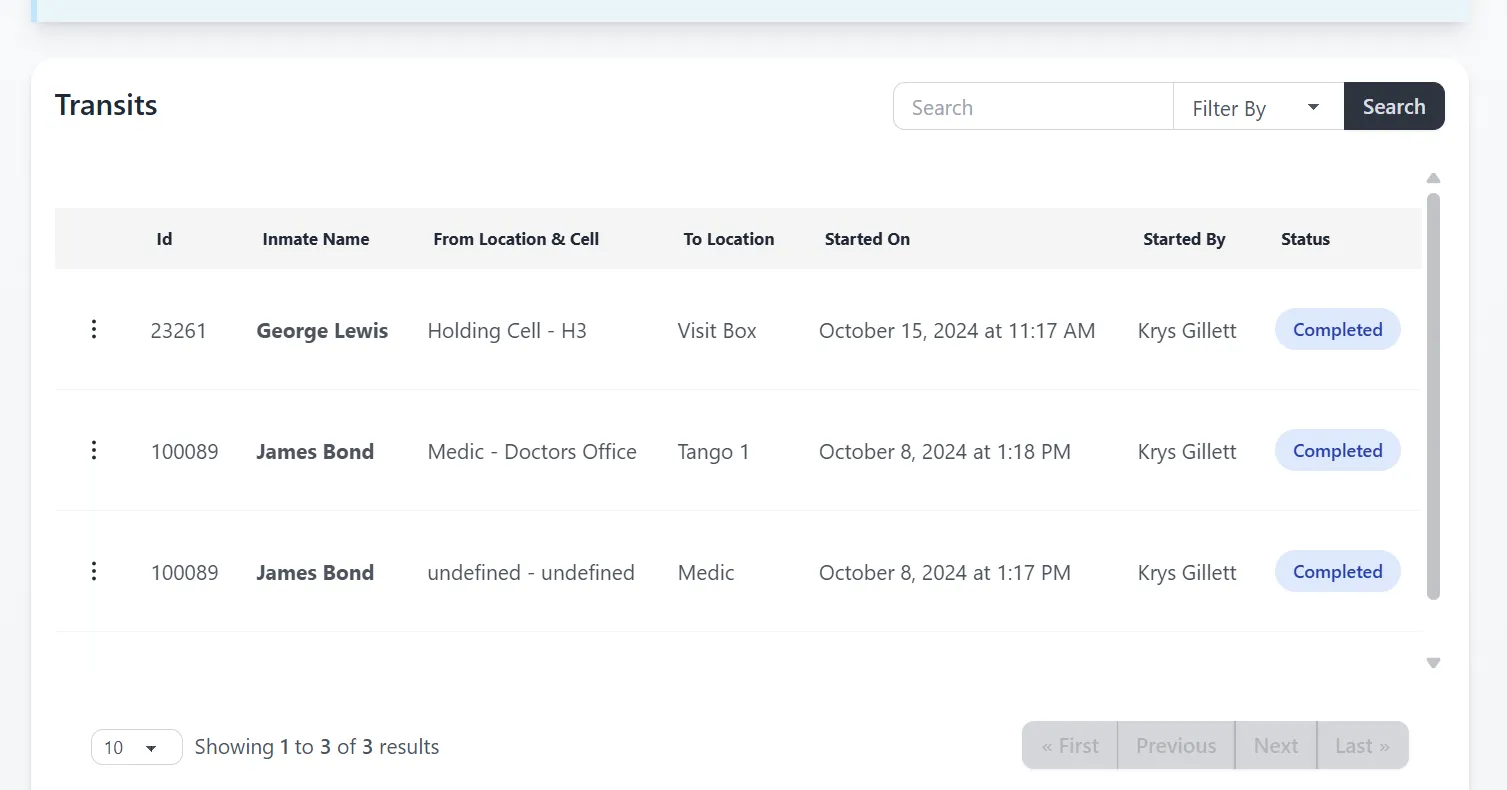Viewport: 1507px width, 790px height.
Task: Click the Next pagination button
Action: 1276,746
